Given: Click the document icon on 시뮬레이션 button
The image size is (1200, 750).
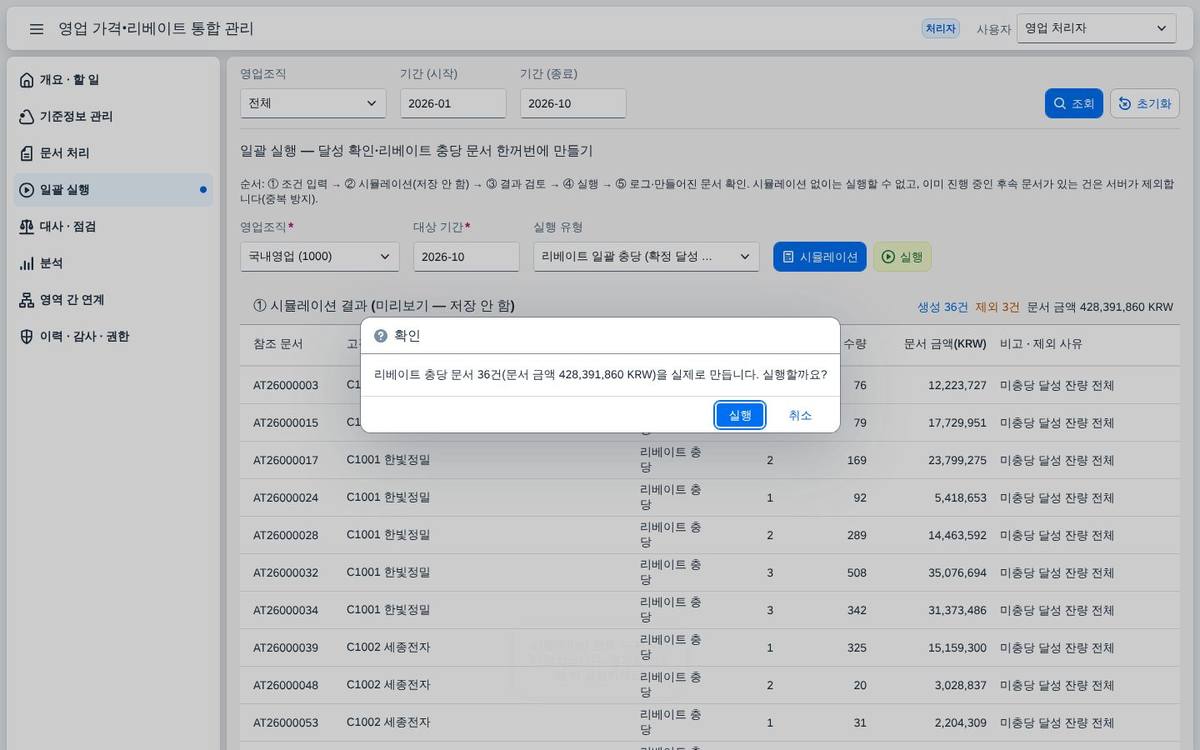Looking at the screenshot, I should [x=788, y=257].
